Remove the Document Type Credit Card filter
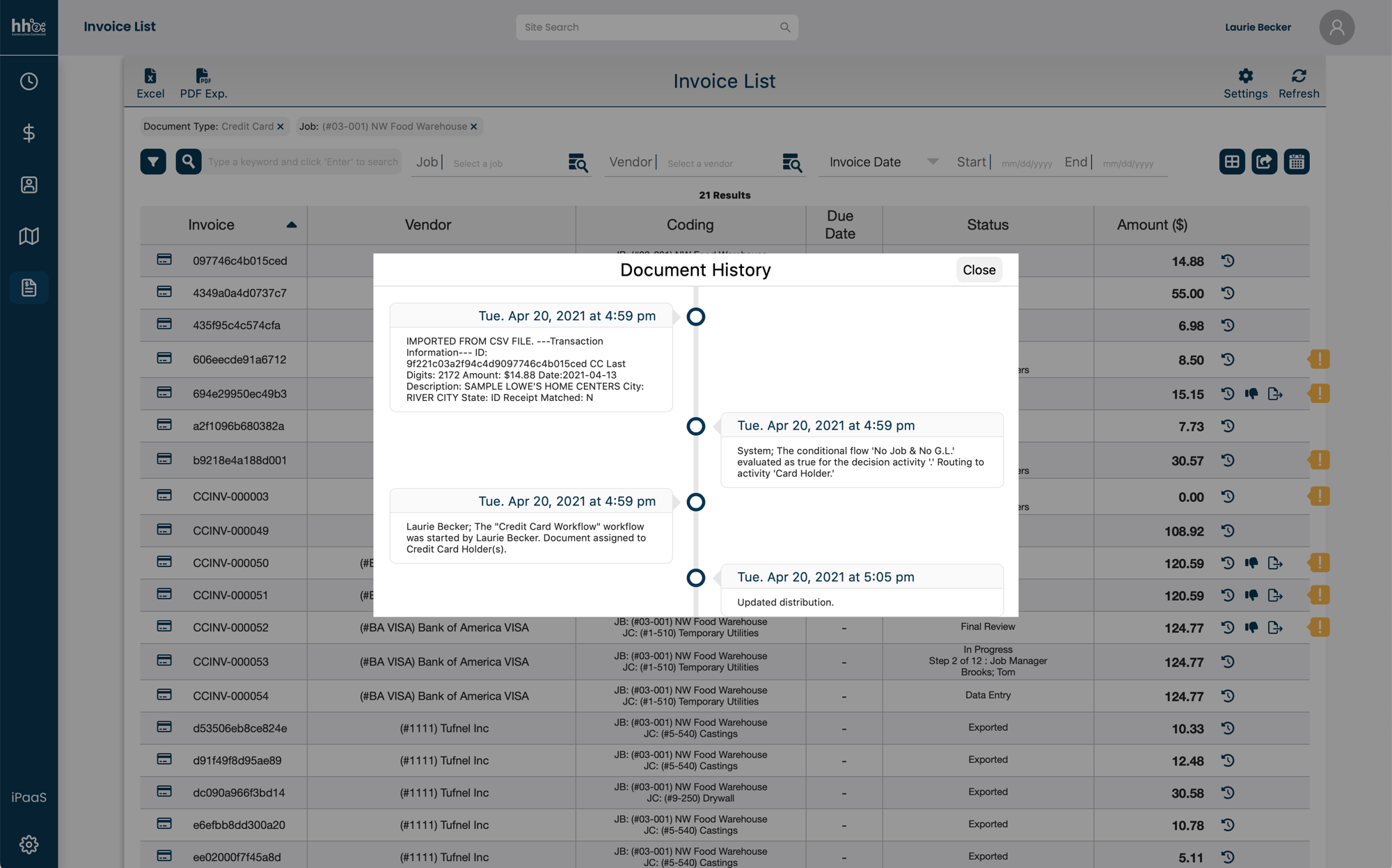The width and height of the screenshot is (1392, 868). coord(280,127)
